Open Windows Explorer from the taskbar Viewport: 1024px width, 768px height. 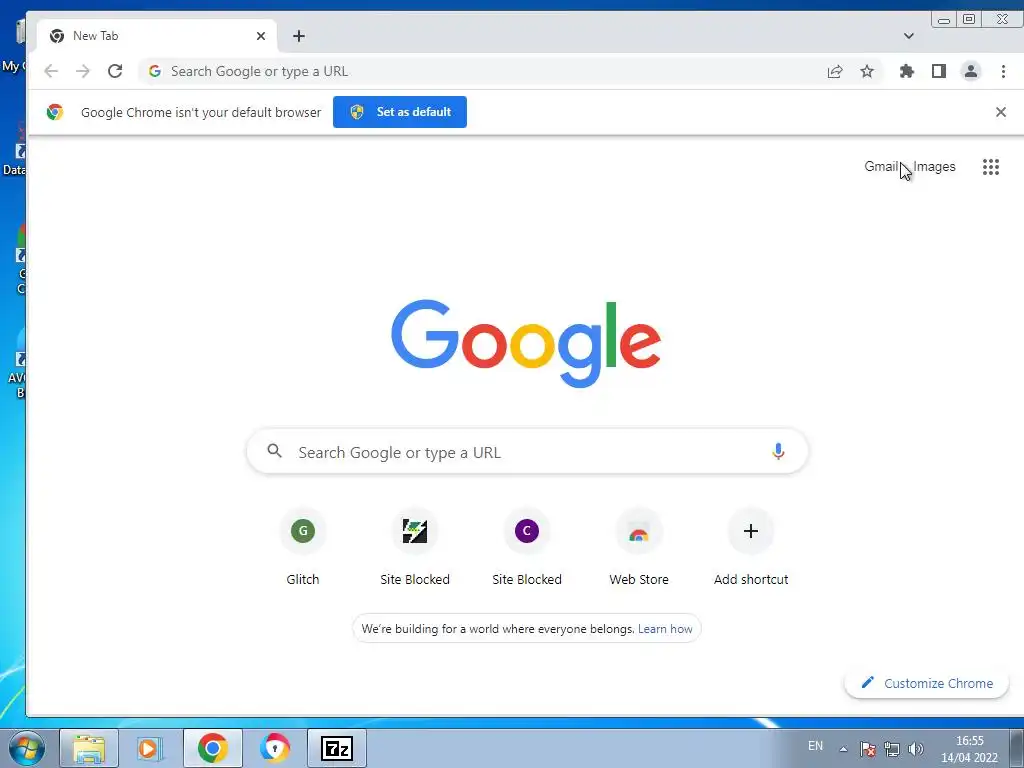click(x=89, y=748)
